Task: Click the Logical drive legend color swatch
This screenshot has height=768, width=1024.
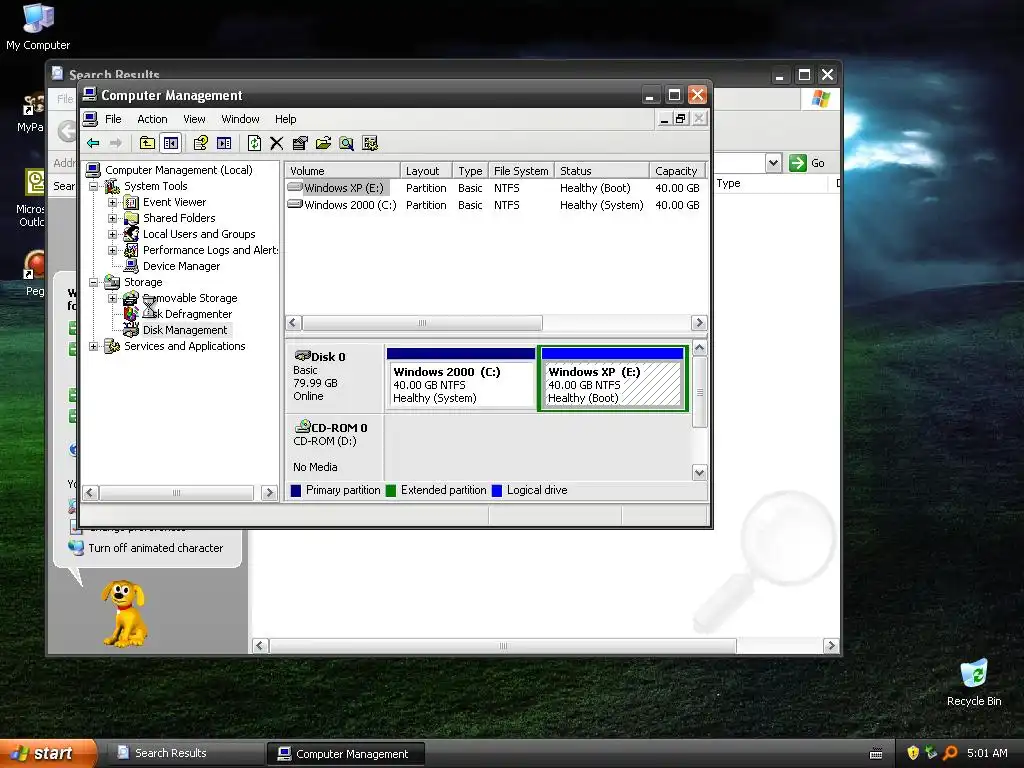Action: [x=497, y=490]
